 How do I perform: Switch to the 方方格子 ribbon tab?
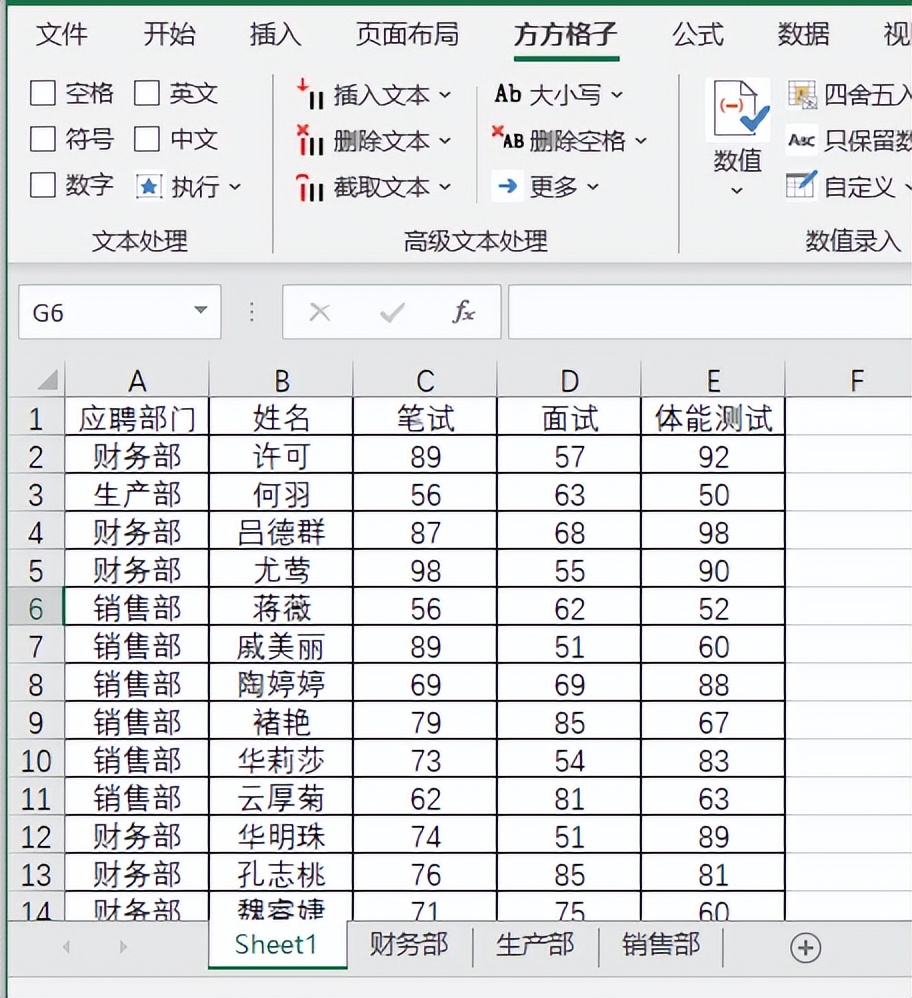coord(566,34)
